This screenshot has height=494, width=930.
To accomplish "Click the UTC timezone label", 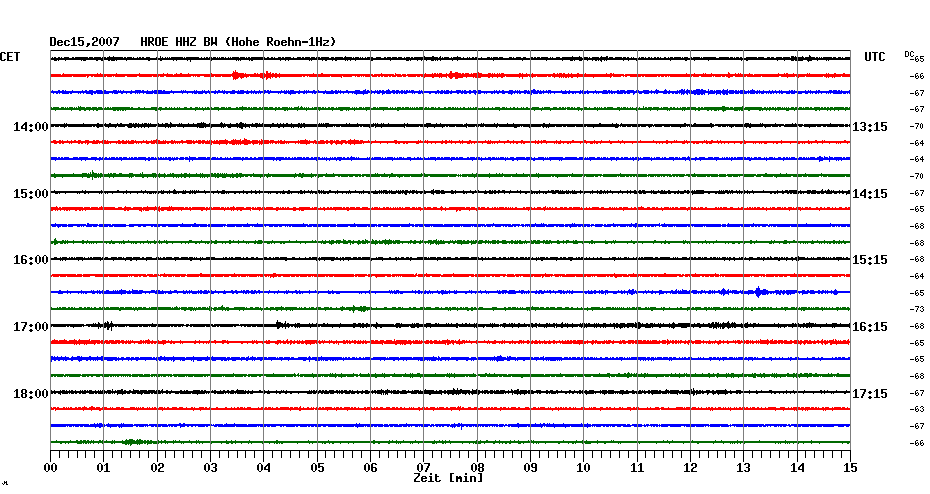I will 875,57.
